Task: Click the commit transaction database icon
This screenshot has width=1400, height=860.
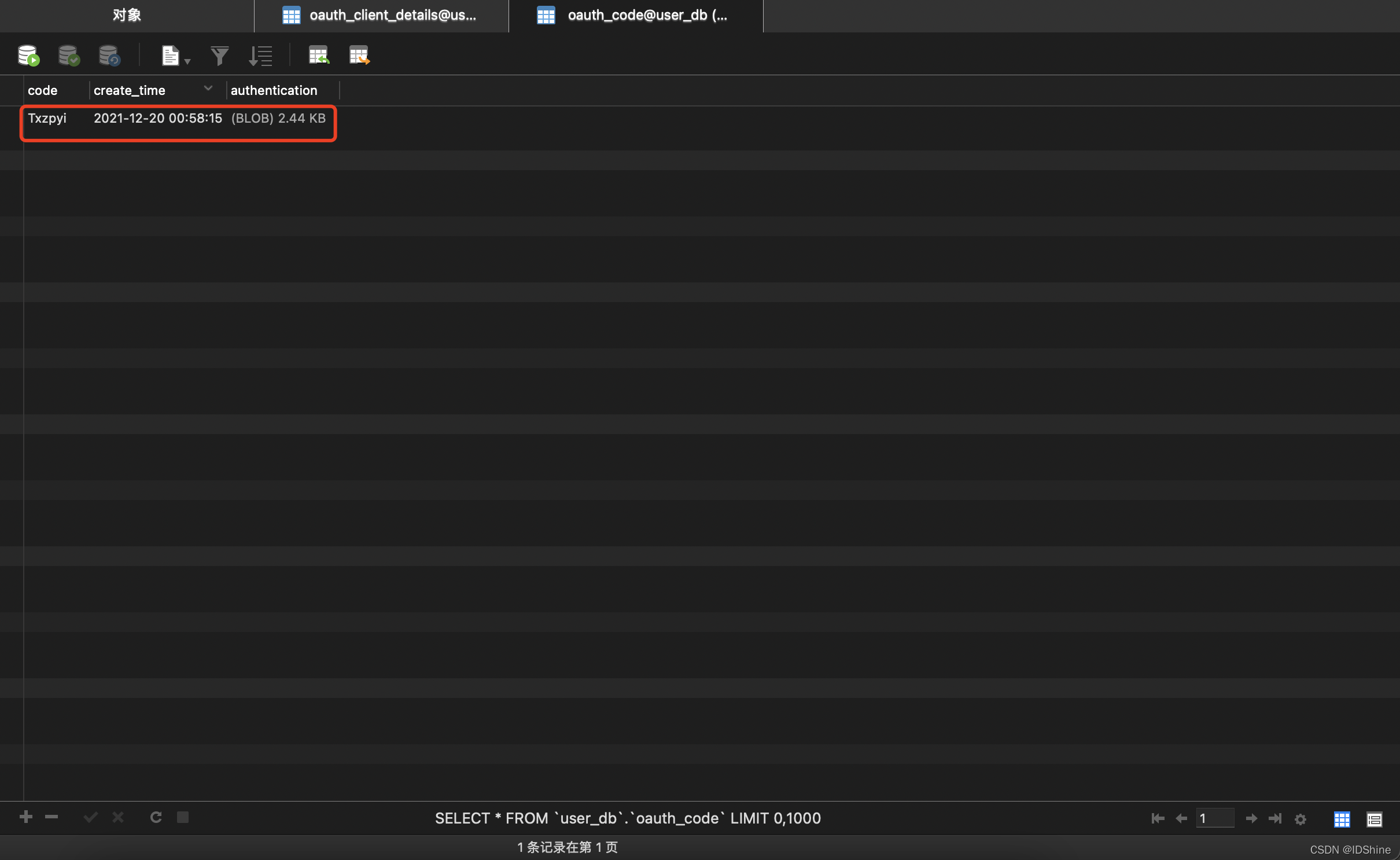Action: coord(69,56)
